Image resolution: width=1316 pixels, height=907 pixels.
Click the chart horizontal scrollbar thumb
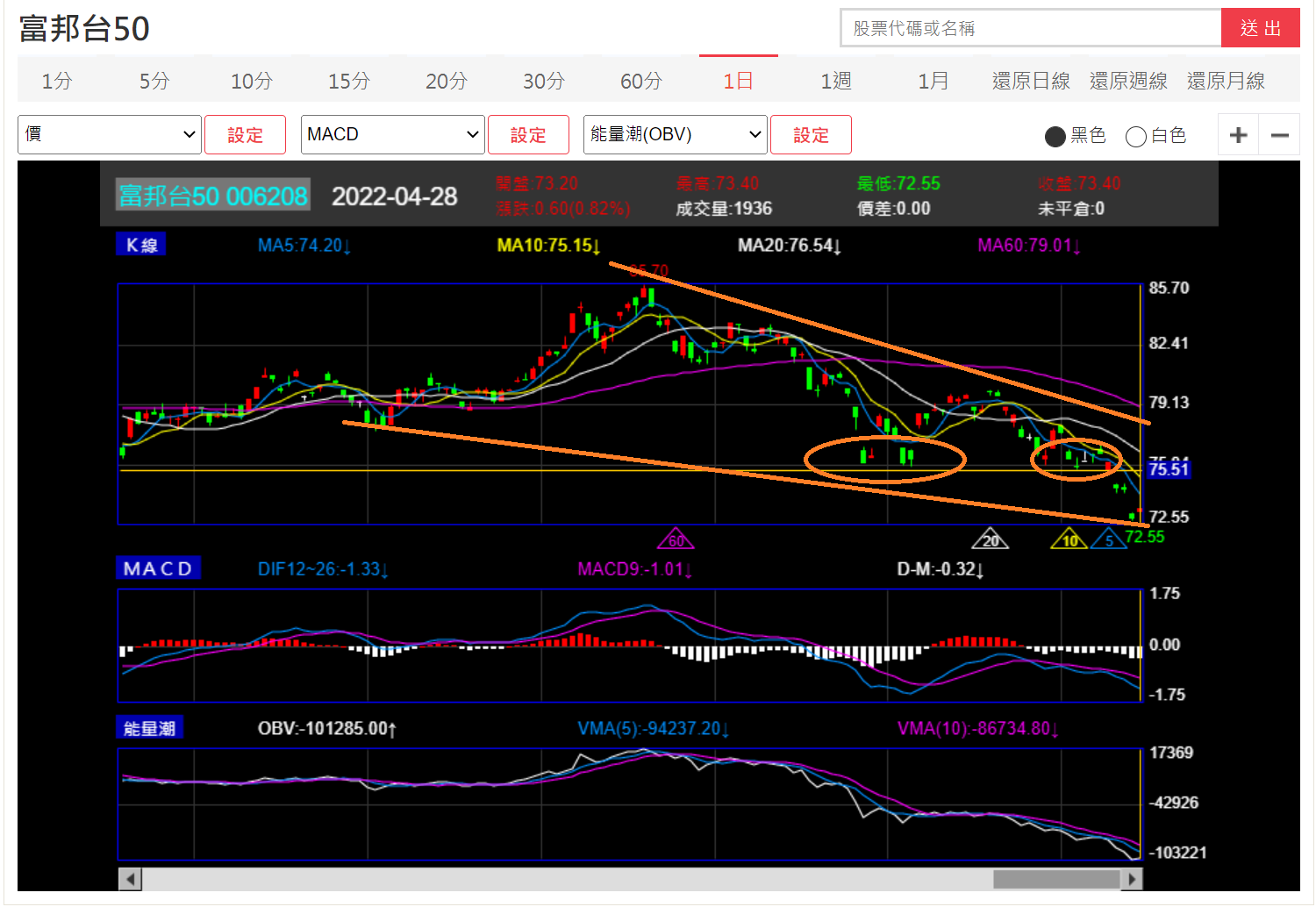click(x=1056, y=879)
